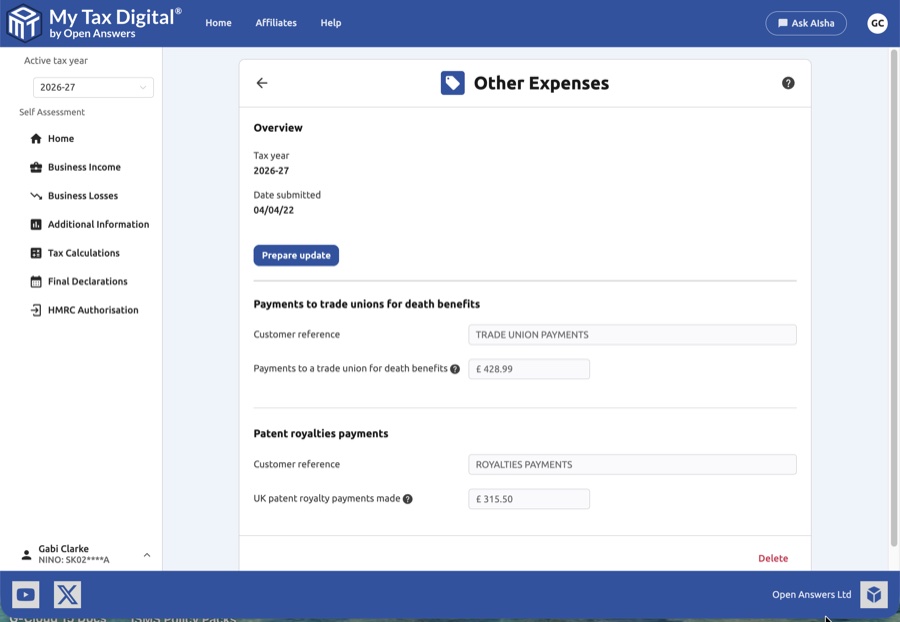The height and width of the screenshot is (622, 900).
Task: Click the GC account avatar
Action: click(x=877, y=22)
